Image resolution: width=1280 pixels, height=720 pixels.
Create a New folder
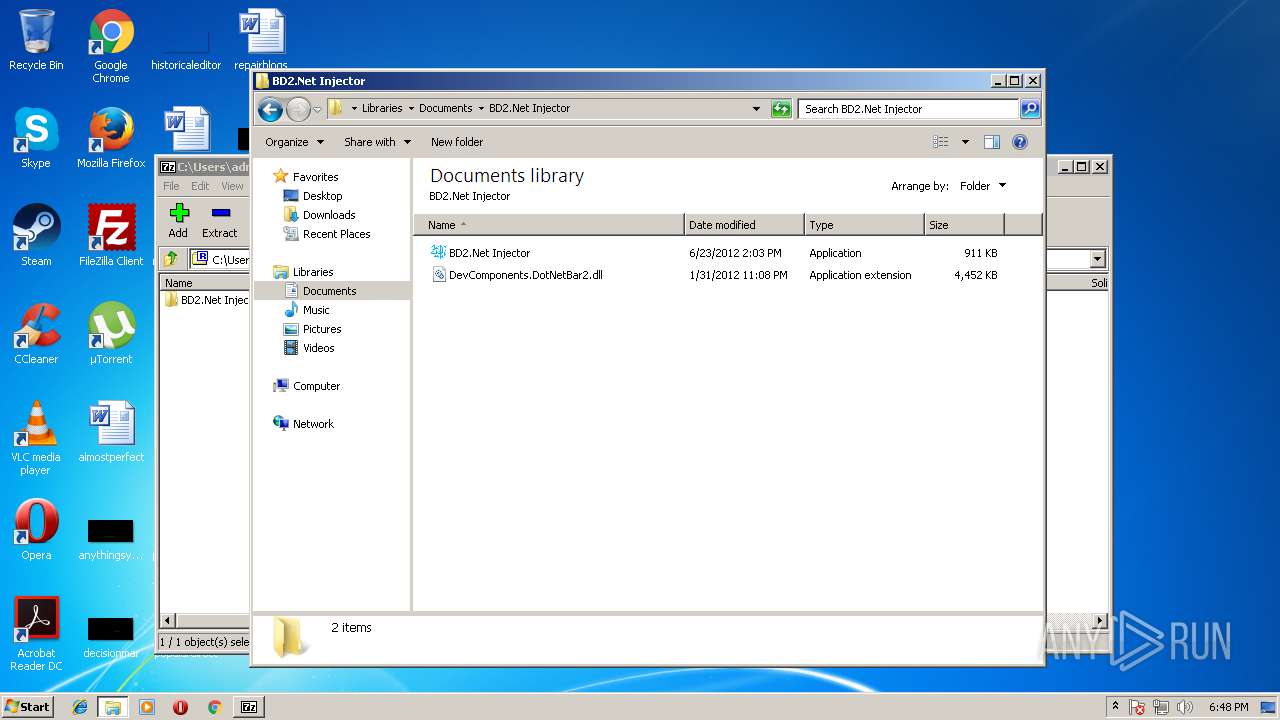[457, 142]
